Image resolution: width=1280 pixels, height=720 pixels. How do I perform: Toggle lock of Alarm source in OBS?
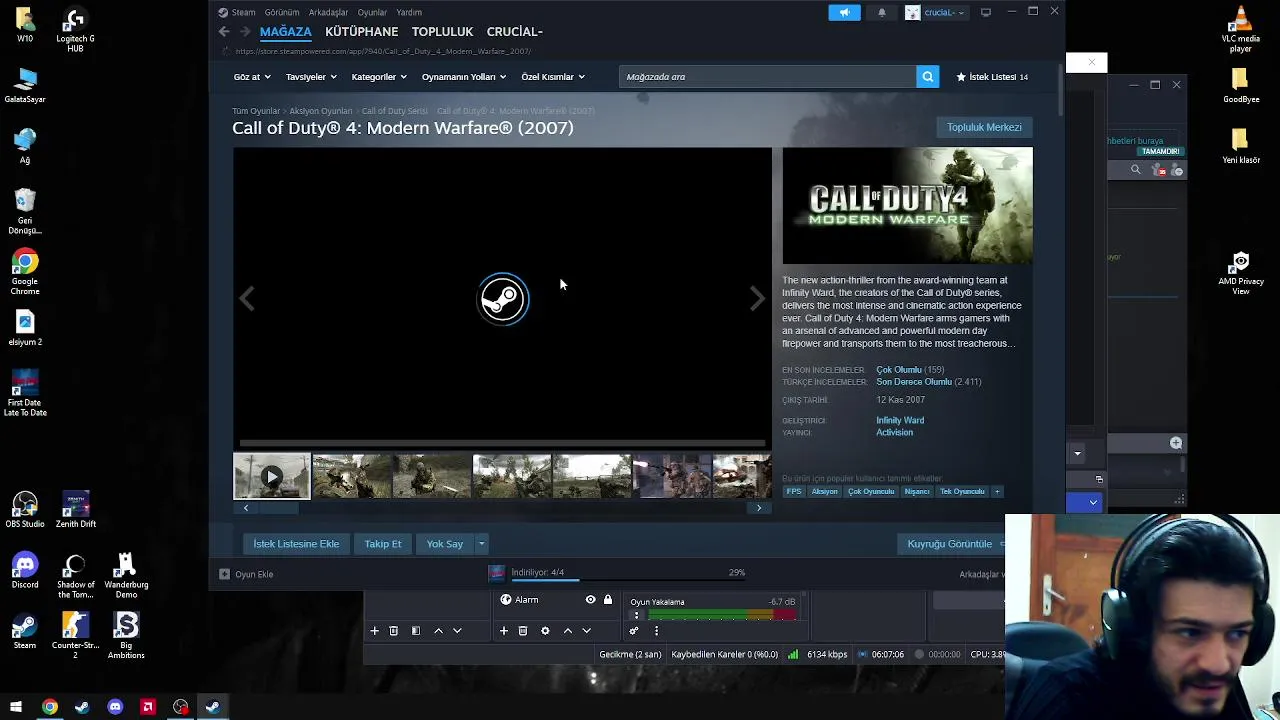coord(608,600)
